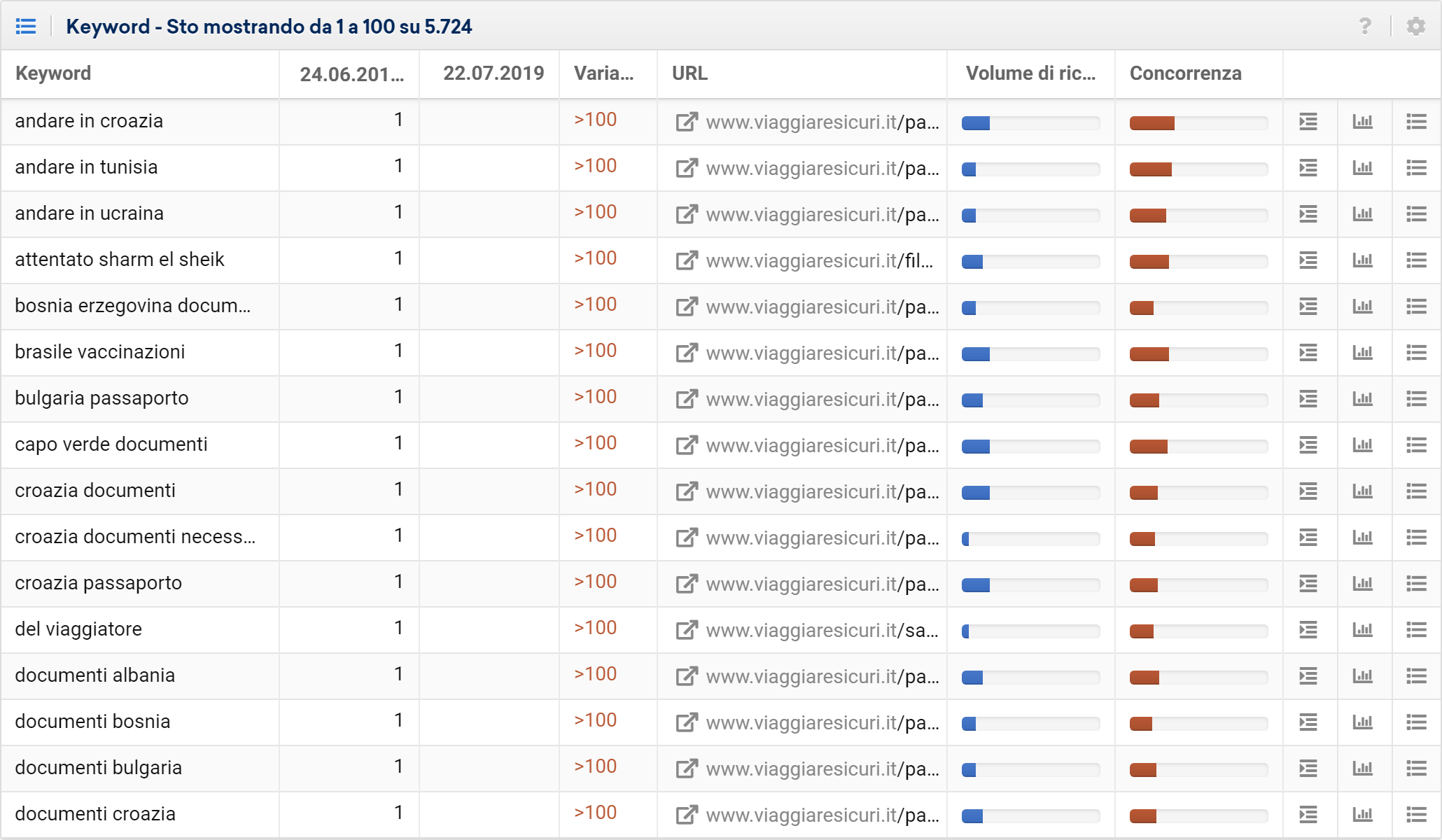Open viaggiaresicuri /fil... URL for attentato sharm
The height and width of the screenshot is (840, 1442).
820,261
